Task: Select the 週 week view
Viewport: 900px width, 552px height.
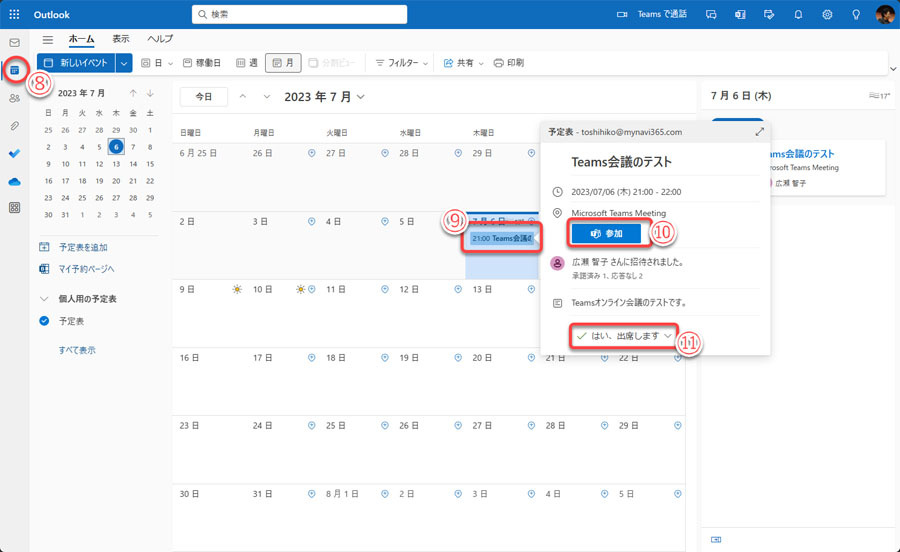Action: [x=247, y=63]
